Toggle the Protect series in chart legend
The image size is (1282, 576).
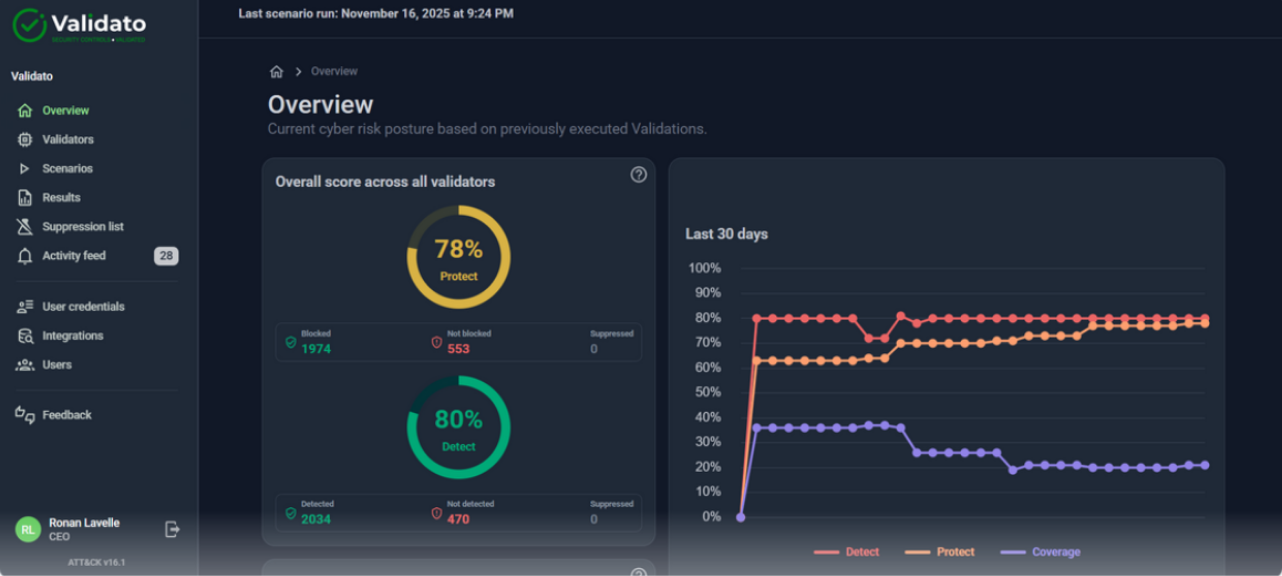[x=939, y=552]
